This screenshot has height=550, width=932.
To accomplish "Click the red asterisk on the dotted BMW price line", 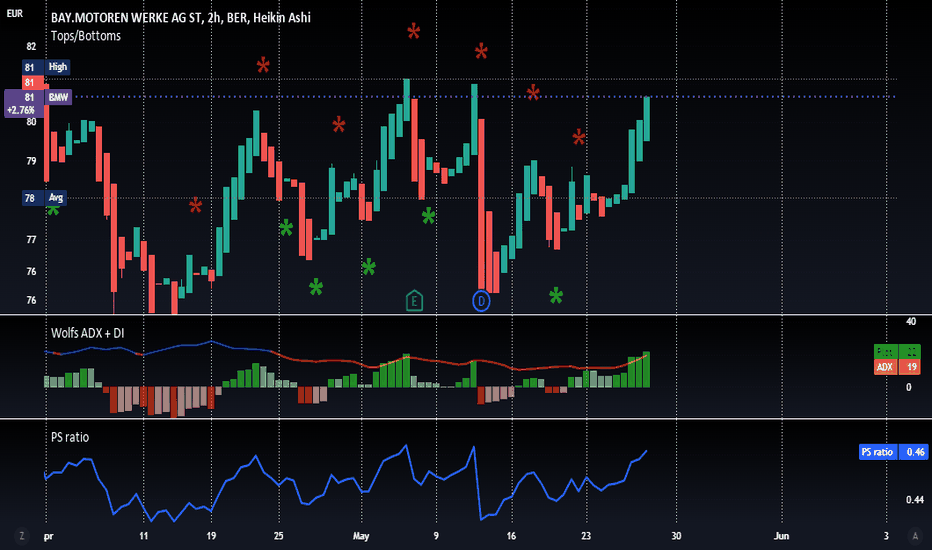I will pyautogui.click(x=533, y=93).
